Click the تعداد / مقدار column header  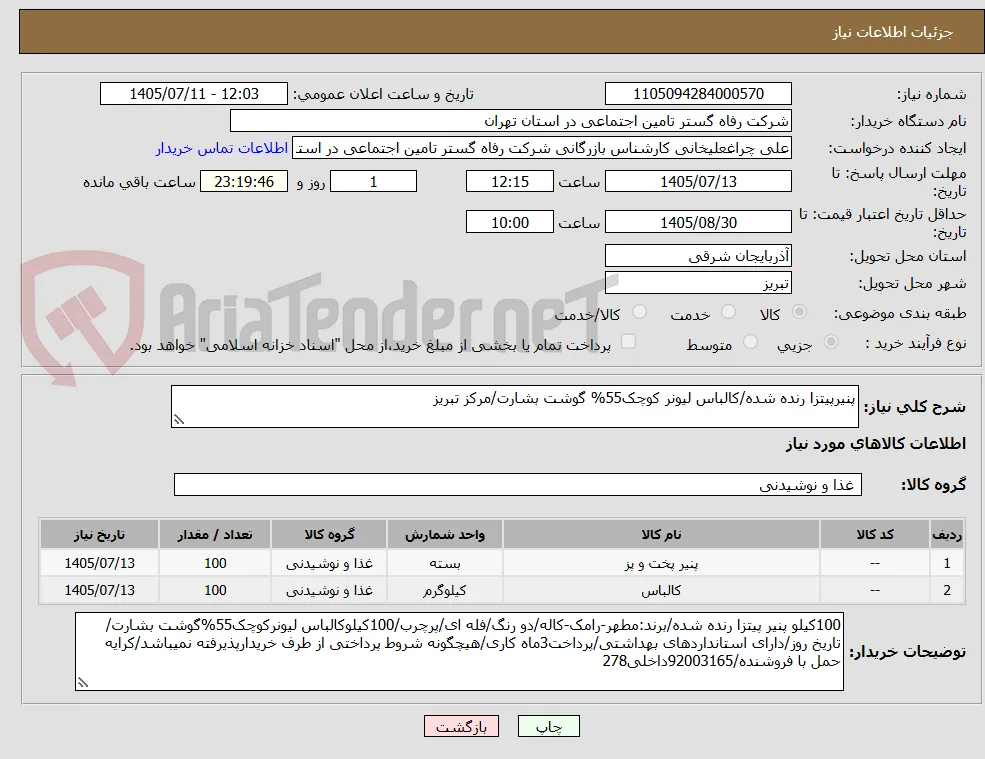coord(215,535)
